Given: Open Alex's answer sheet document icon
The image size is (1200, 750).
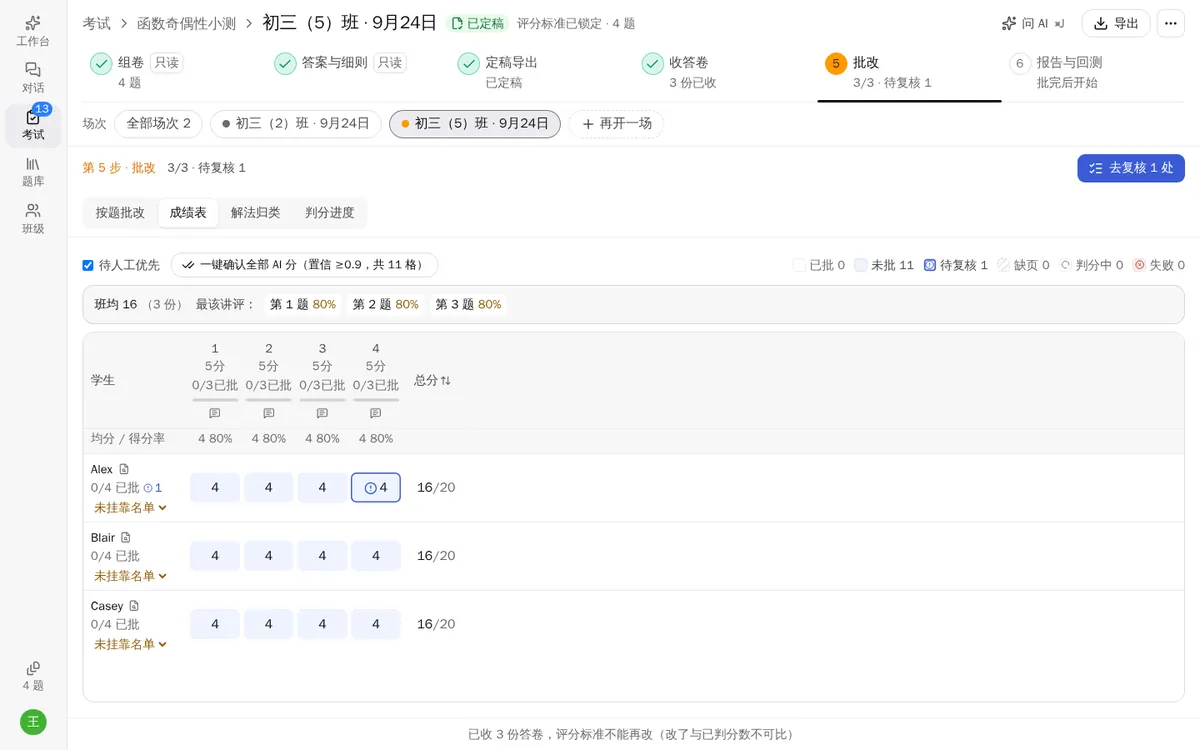Looking at the screenshot, I should (x=124, y=469).
